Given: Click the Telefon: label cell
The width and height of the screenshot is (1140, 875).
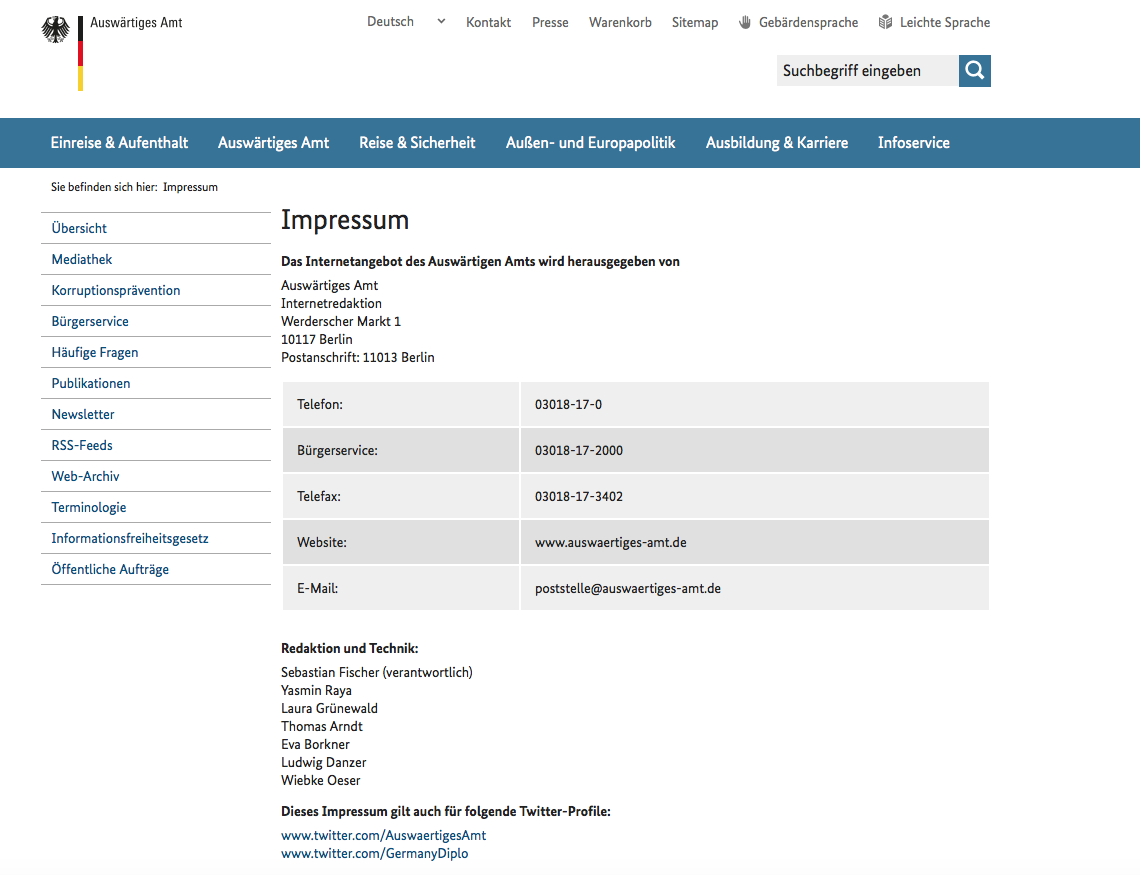Looking at the screenshot, I should pos(401,404).
